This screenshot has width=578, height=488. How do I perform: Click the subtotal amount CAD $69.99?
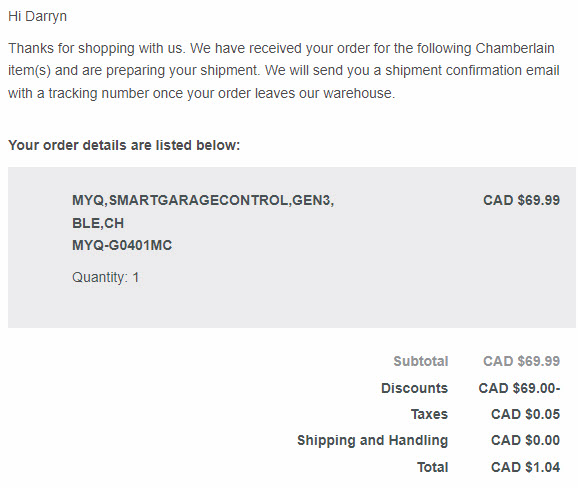[521, 361]
